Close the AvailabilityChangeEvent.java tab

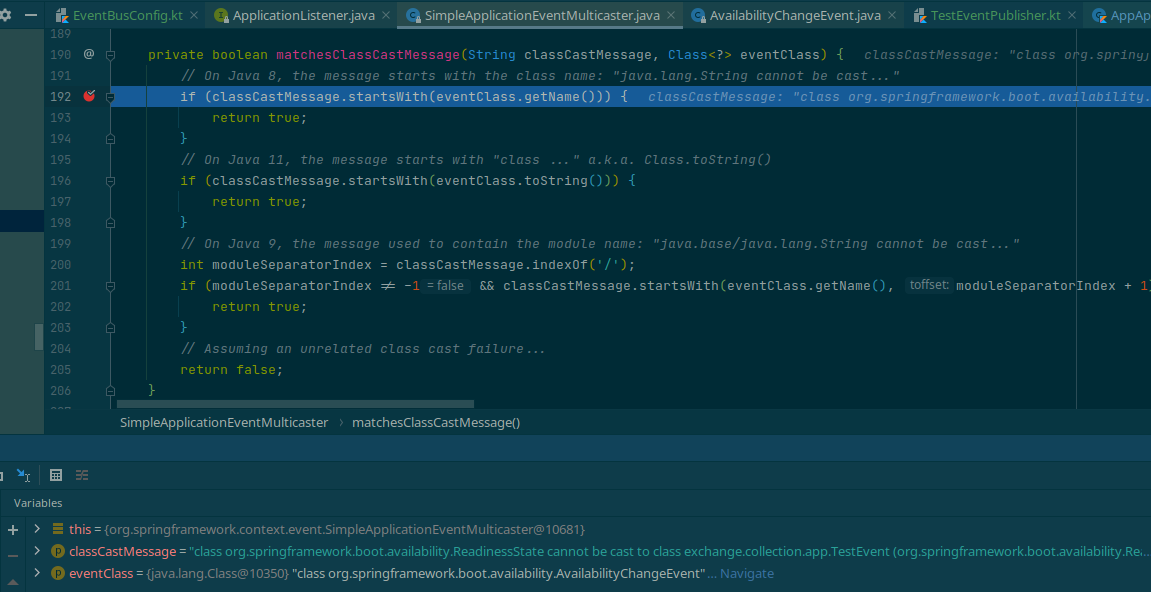click(x=892, y=15)
